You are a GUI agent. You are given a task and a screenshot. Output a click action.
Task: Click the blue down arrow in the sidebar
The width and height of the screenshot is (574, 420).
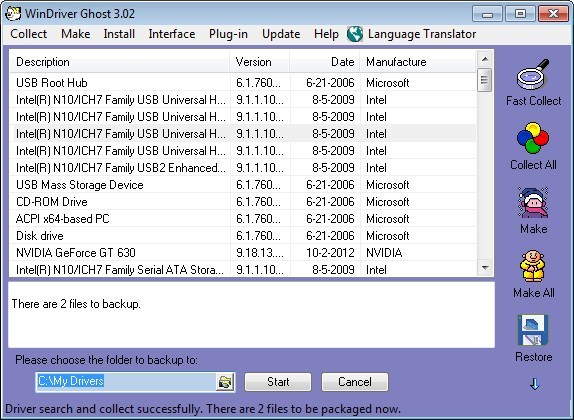(534, 384)
